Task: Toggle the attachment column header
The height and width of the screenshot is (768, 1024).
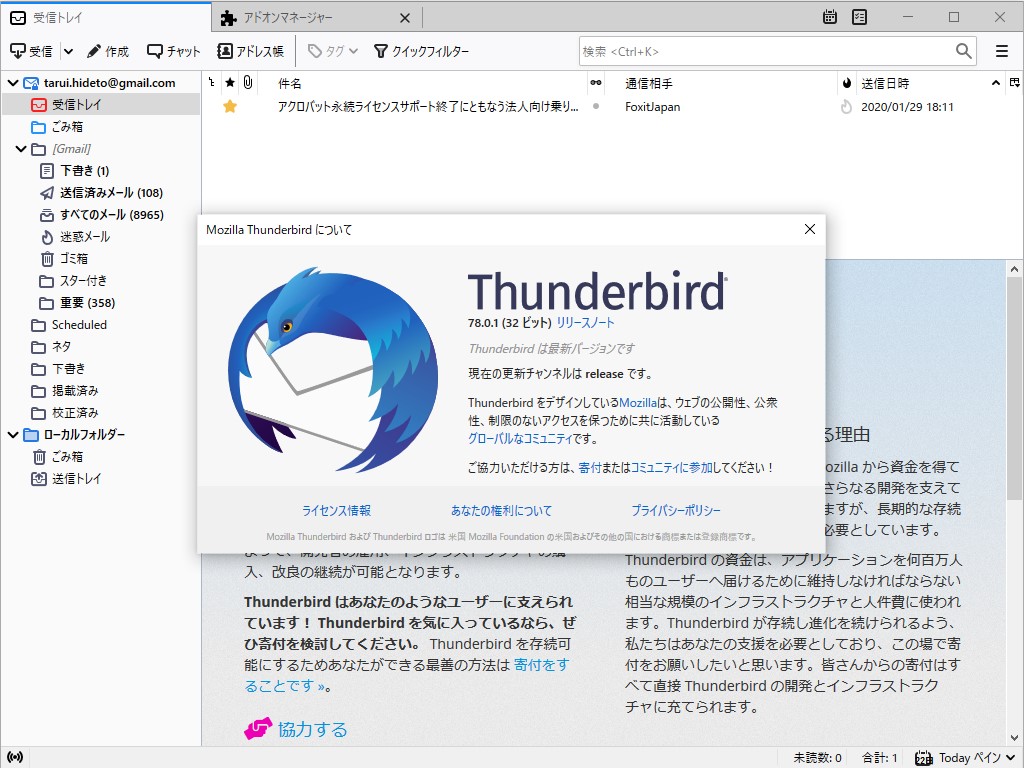Action: click(247, 83)
